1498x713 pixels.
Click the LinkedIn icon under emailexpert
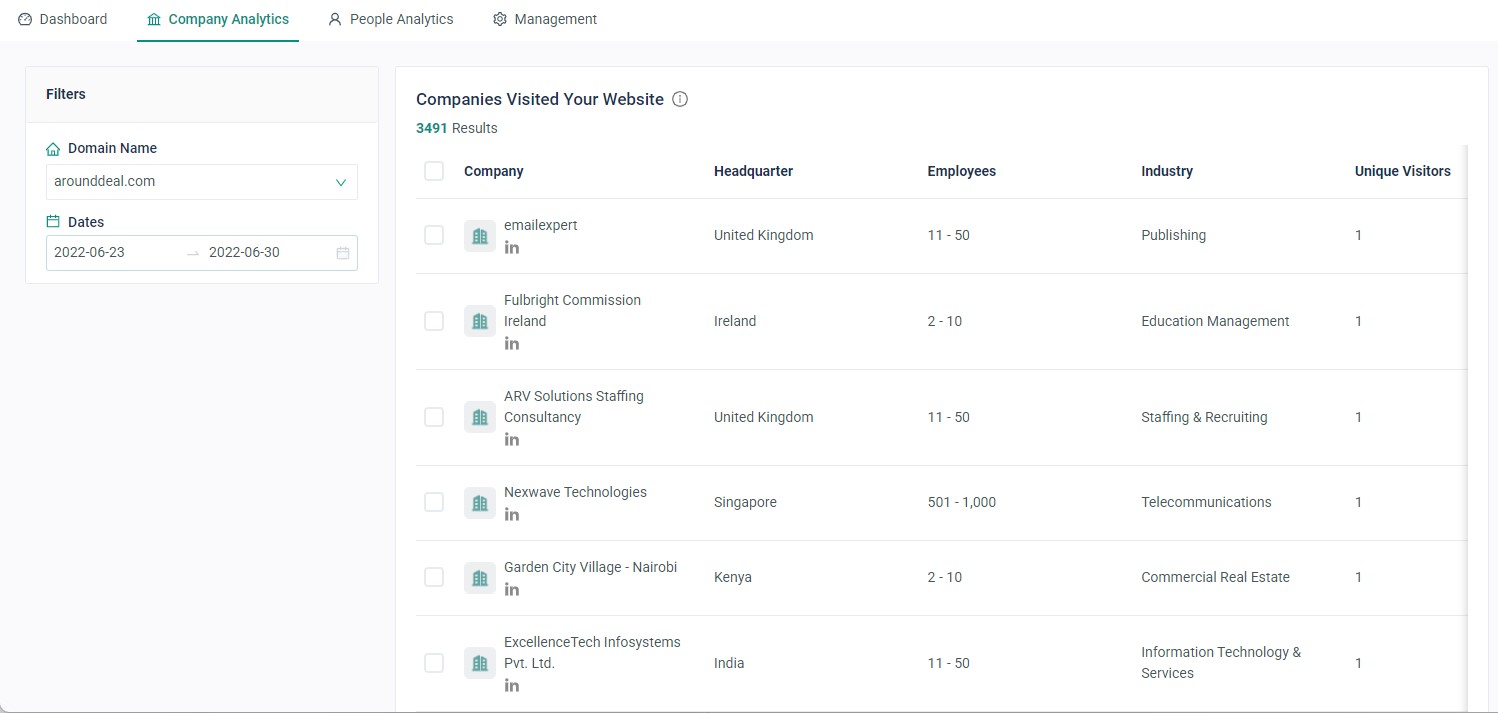point(511,247)
